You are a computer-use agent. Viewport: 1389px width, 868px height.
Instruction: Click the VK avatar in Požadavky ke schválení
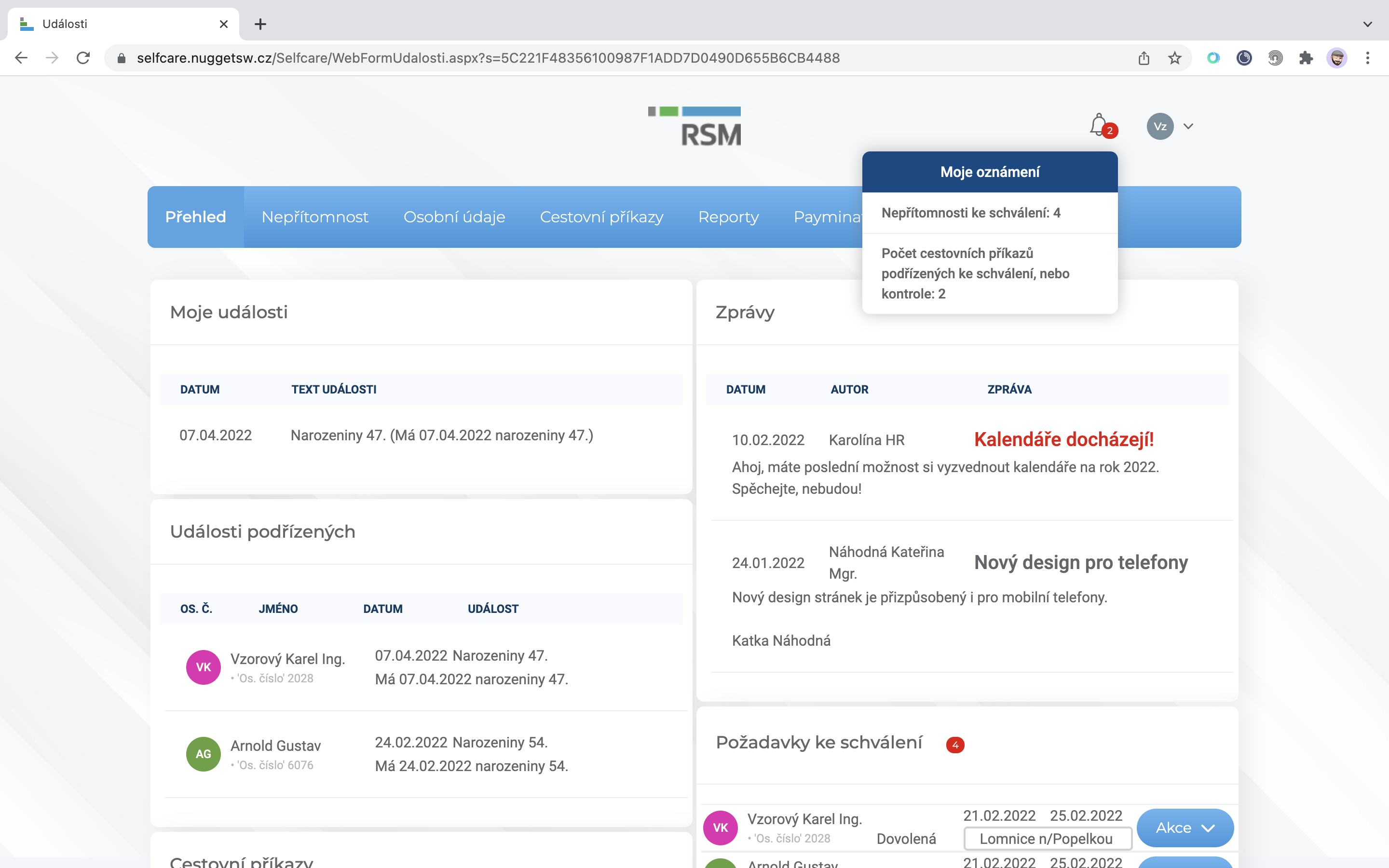pos(721,828)
